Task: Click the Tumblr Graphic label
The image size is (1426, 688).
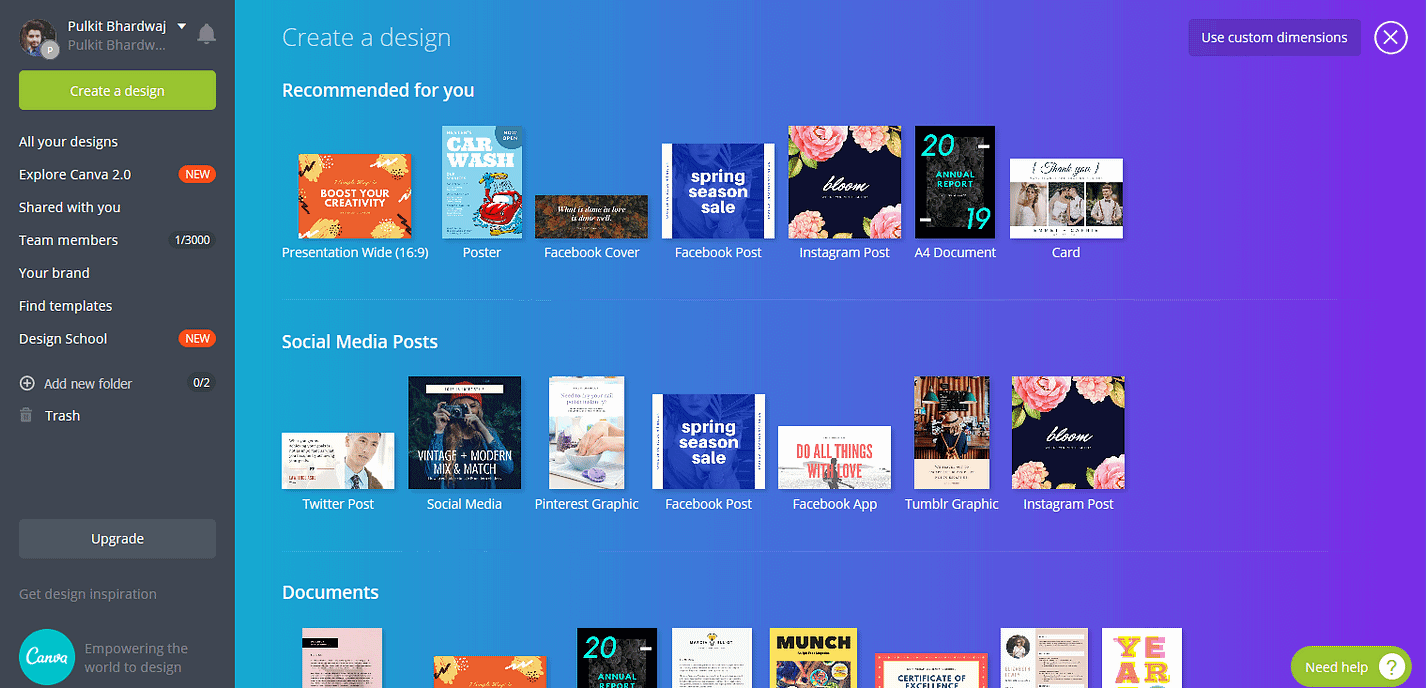Action: coord(952,504)
